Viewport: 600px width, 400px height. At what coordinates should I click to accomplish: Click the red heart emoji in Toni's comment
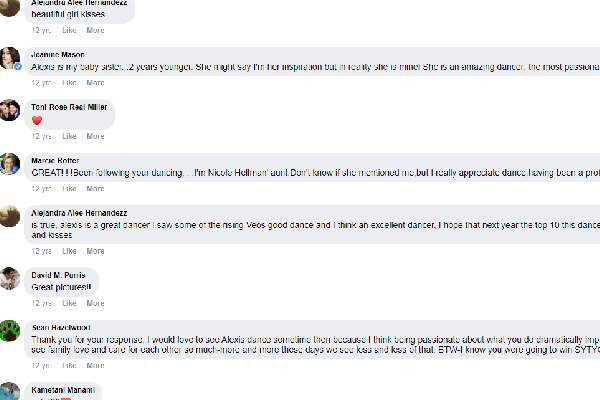point(37,121)
